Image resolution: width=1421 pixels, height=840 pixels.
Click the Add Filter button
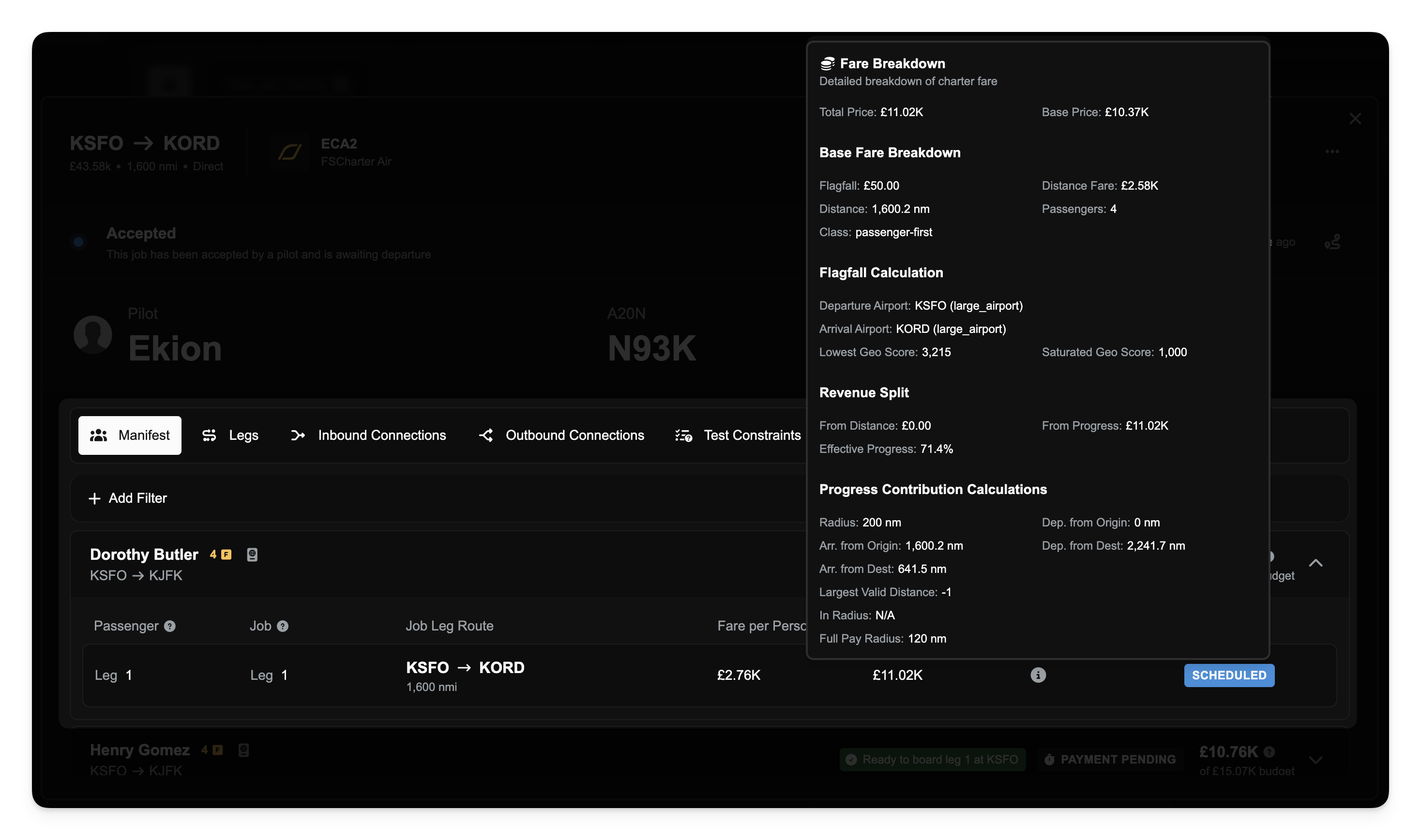click(128, 498)
